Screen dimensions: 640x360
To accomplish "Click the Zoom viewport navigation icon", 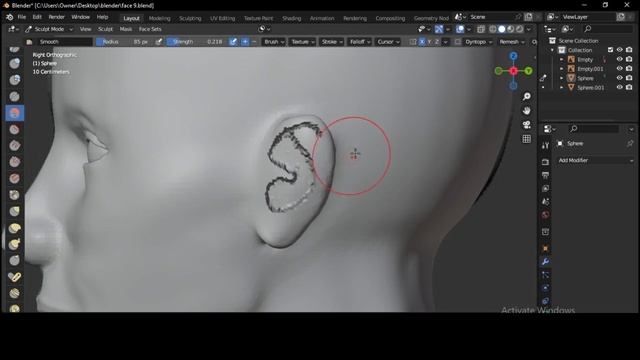I will coord(527,96).
